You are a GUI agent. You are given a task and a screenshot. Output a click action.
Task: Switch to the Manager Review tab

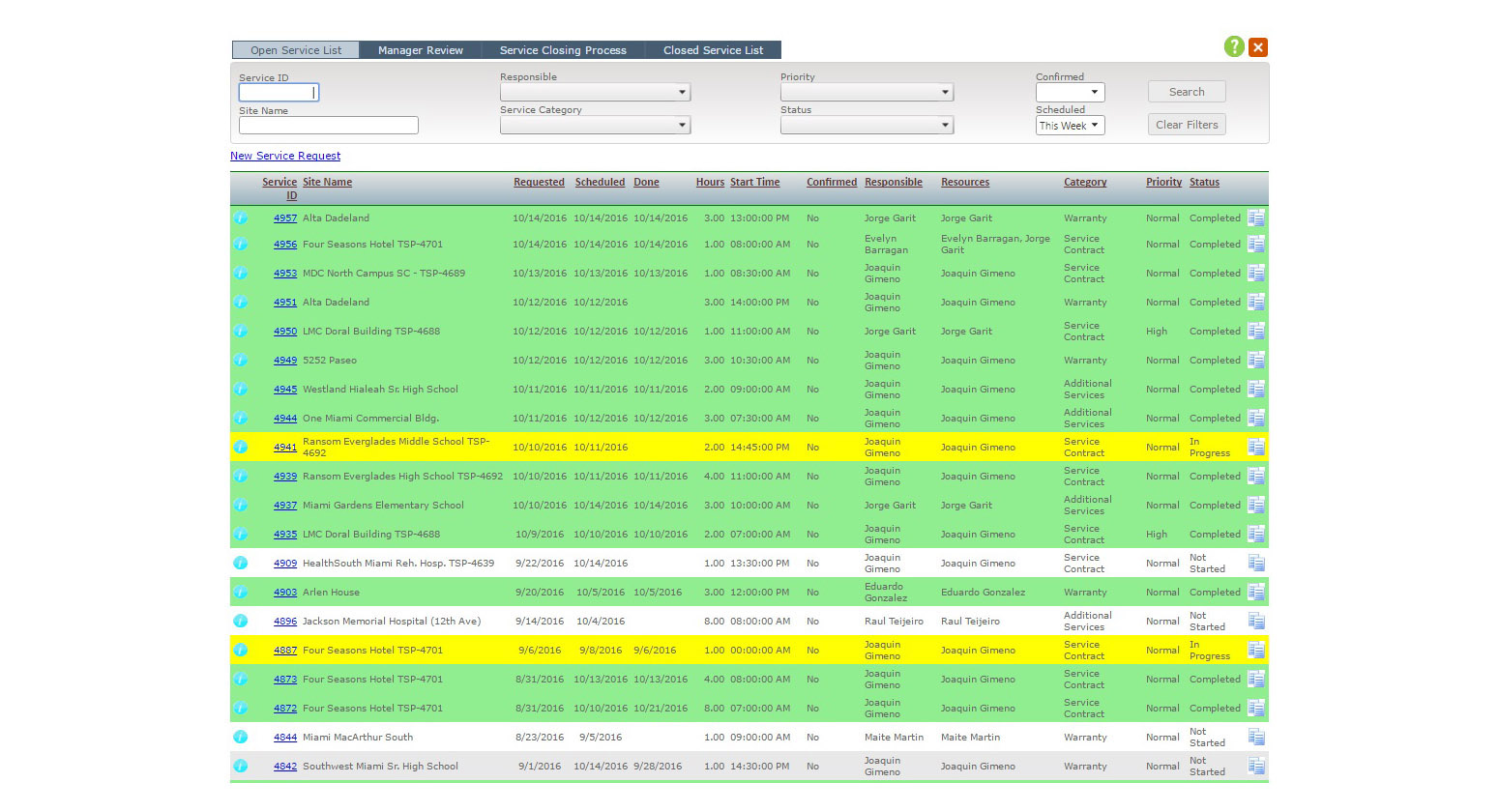pos(420,50)
